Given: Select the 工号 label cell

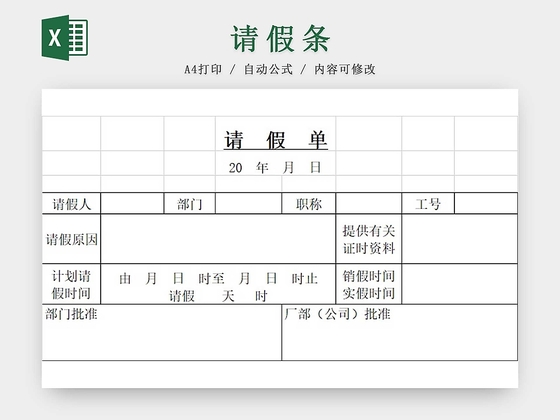Looking at the screenshot, I should (x=428, y=204).
